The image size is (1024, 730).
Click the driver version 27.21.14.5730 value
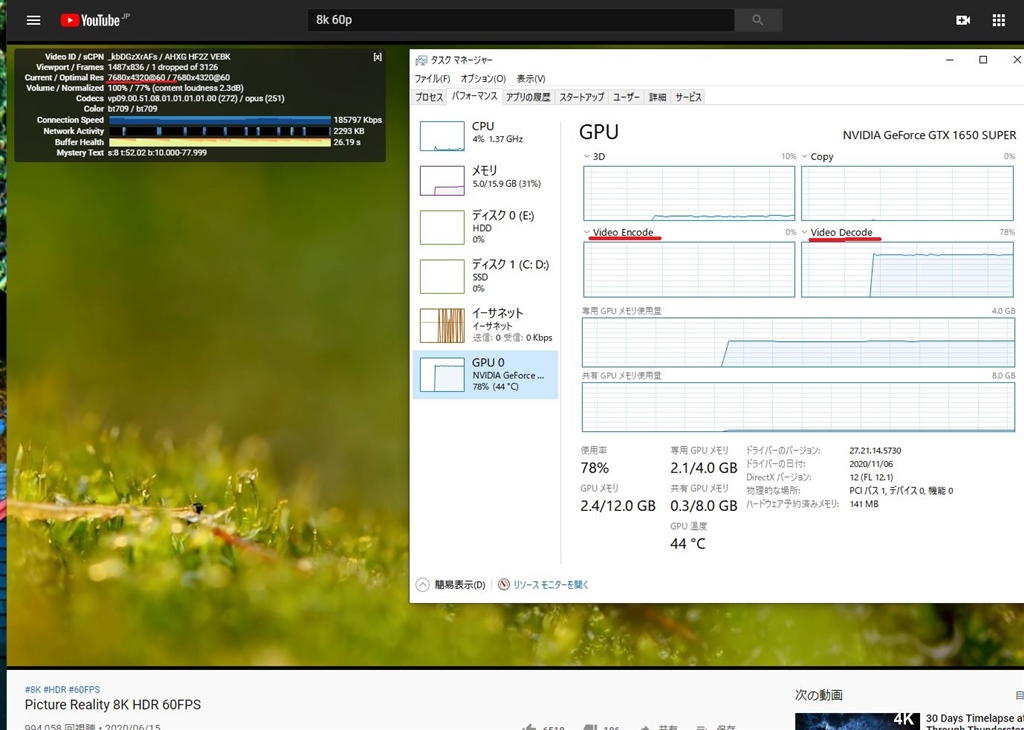pos(875,451)
